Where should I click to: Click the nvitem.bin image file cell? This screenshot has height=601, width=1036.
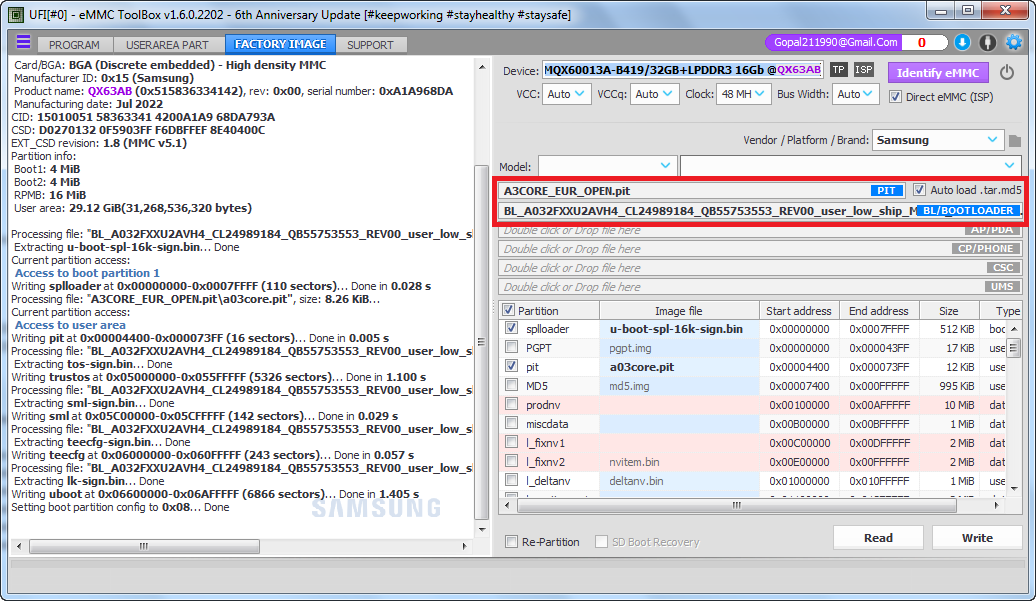click(x=679, y=462)
